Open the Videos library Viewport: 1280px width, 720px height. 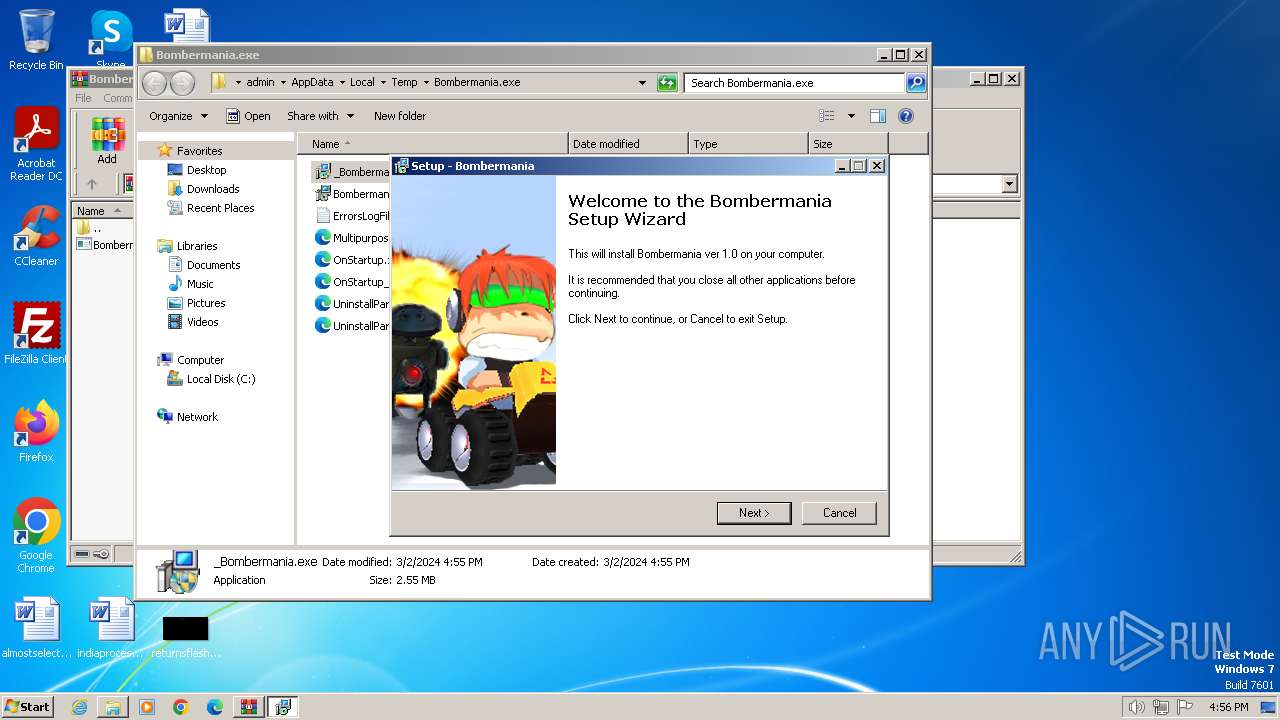pos(202,322)
